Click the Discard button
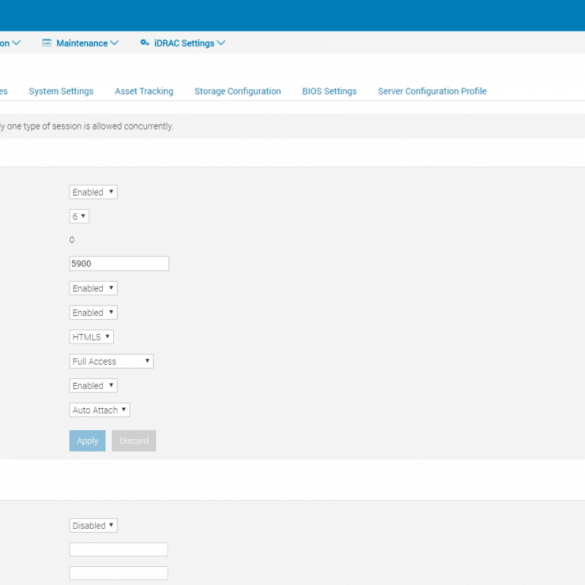 134,441
